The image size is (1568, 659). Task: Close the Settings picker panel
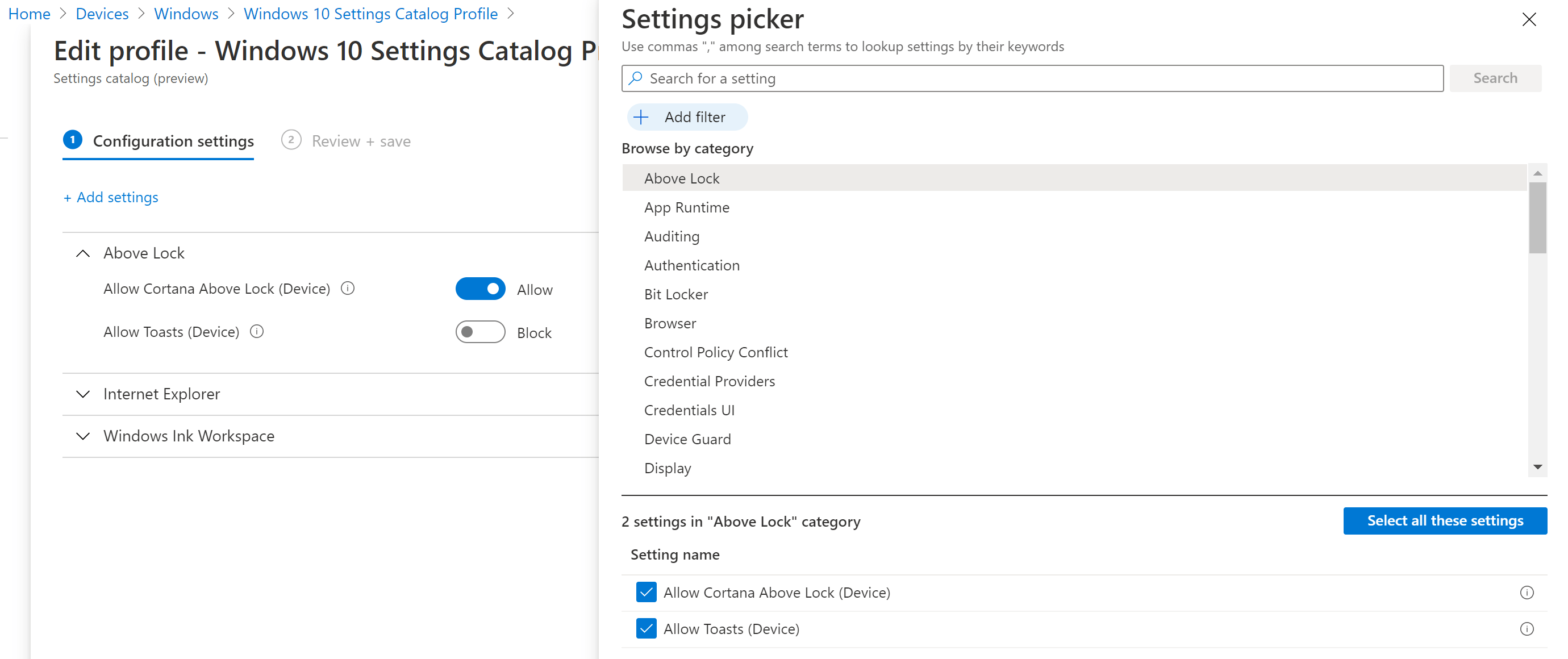1529,19
